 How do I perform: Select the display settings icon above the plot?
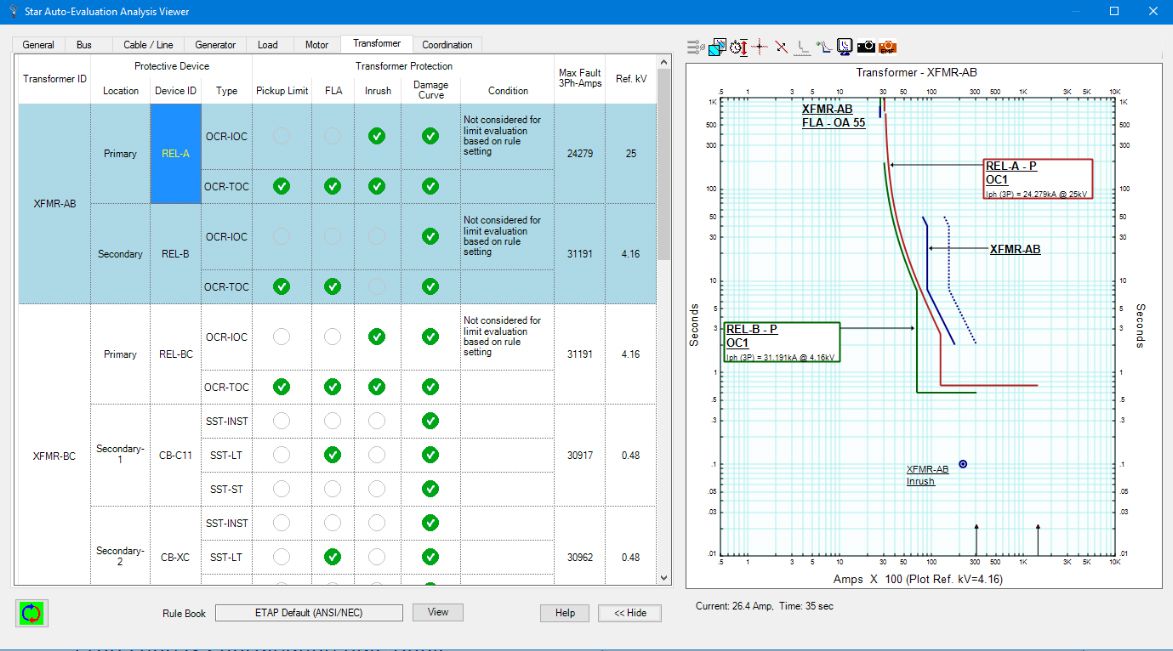pos(716,46)
